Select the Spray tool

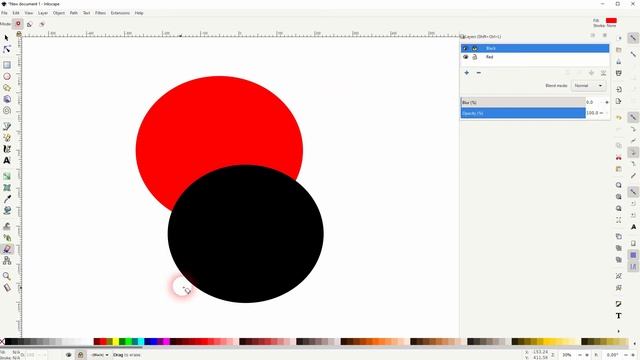tap(7, 237)
